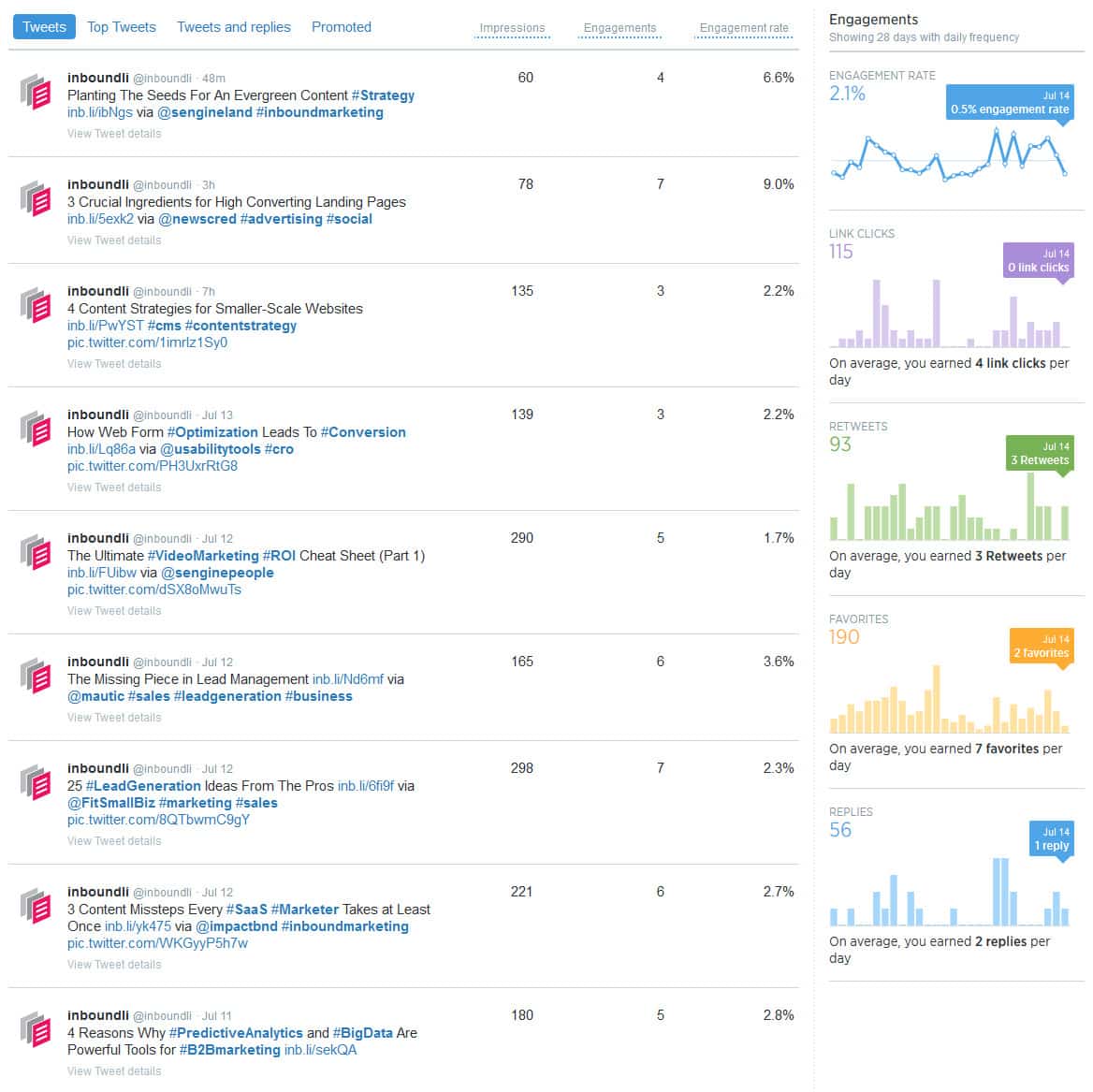Click inboundli avatar on Smaller-Scale Websites tweet
The image size is (1093, 1092).
[36, 305]
